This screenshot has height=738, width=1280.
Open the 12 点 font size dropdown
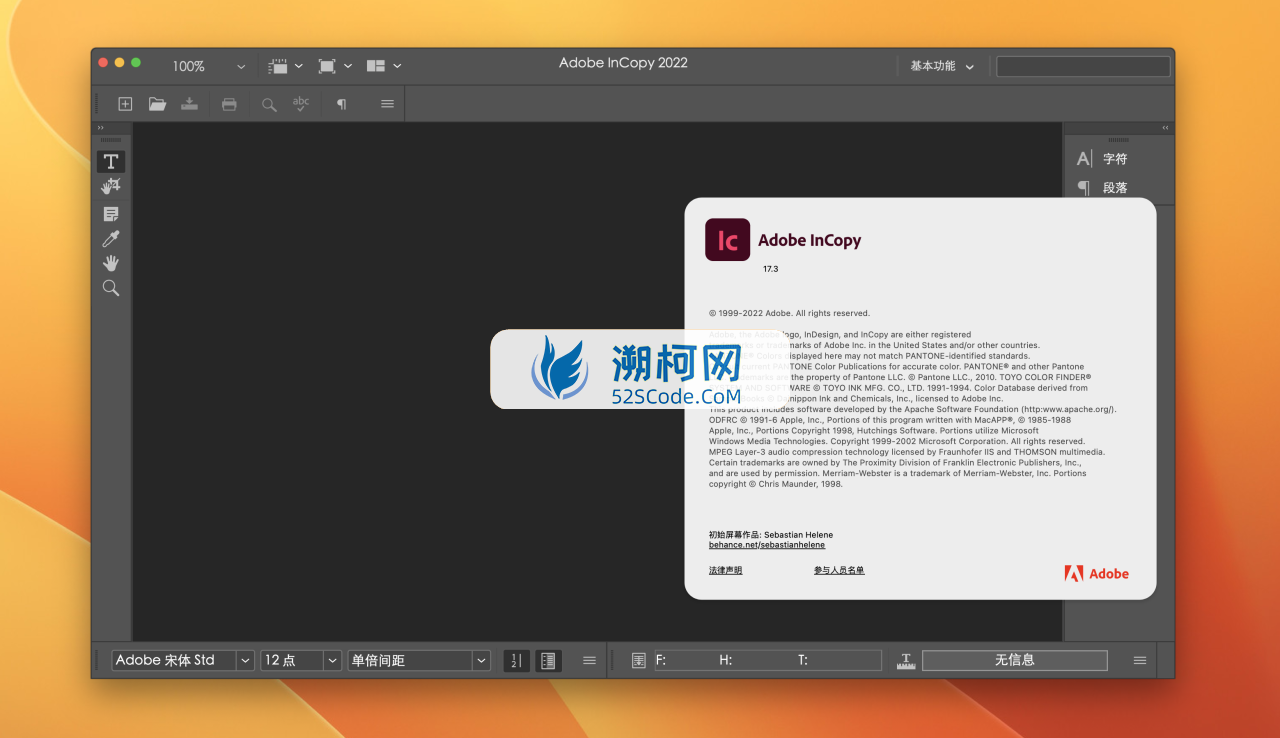click(x=332, y=660)
